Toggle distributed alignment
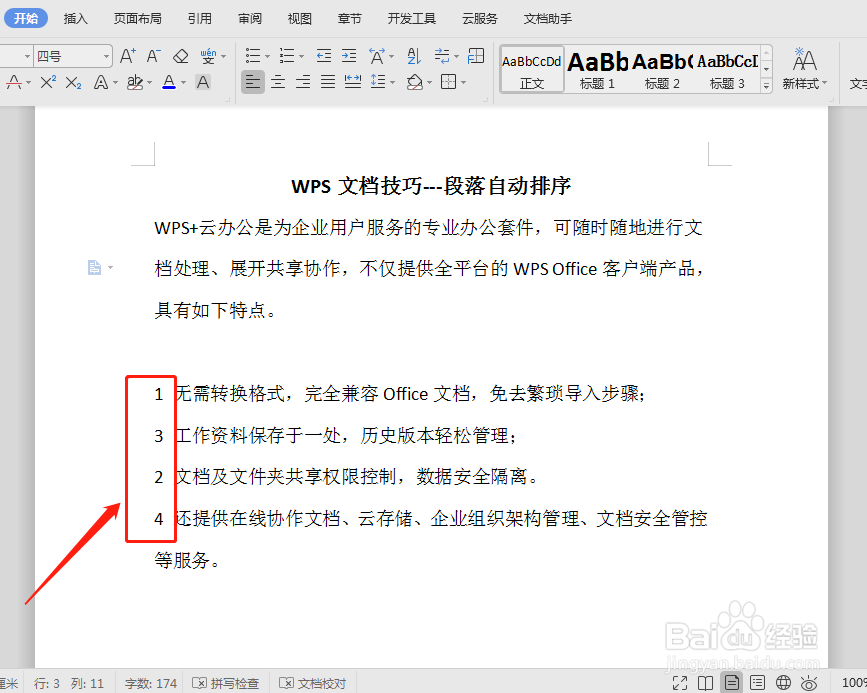Image resolution: width=867 pixels, height=693 pixels. coord(353,82)
